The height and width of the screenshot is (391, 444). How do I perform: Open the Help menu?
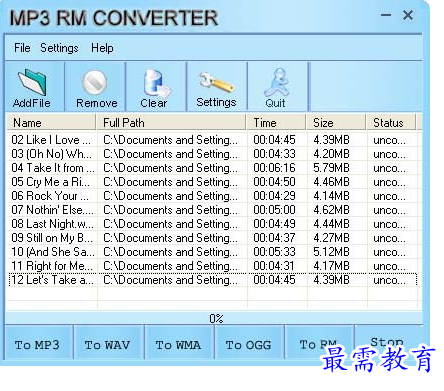[x=102, y=48]
